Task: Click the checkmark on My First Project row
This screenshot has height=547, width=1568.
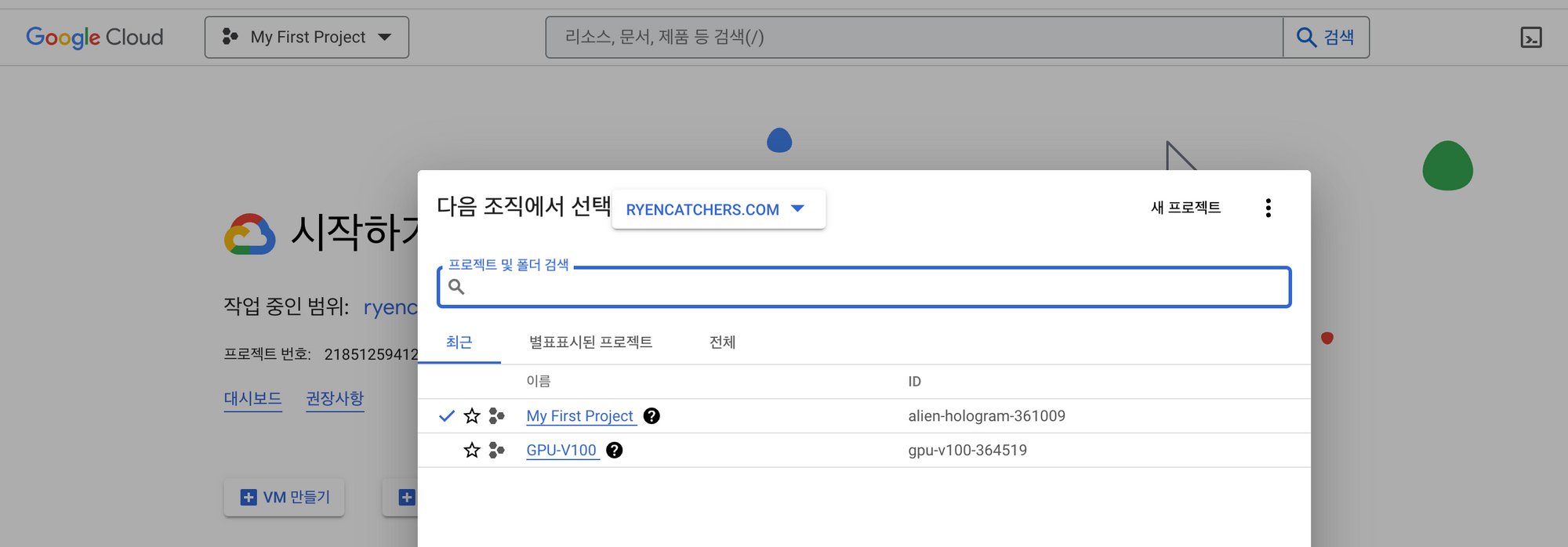Action: click(x=447, y=416)
